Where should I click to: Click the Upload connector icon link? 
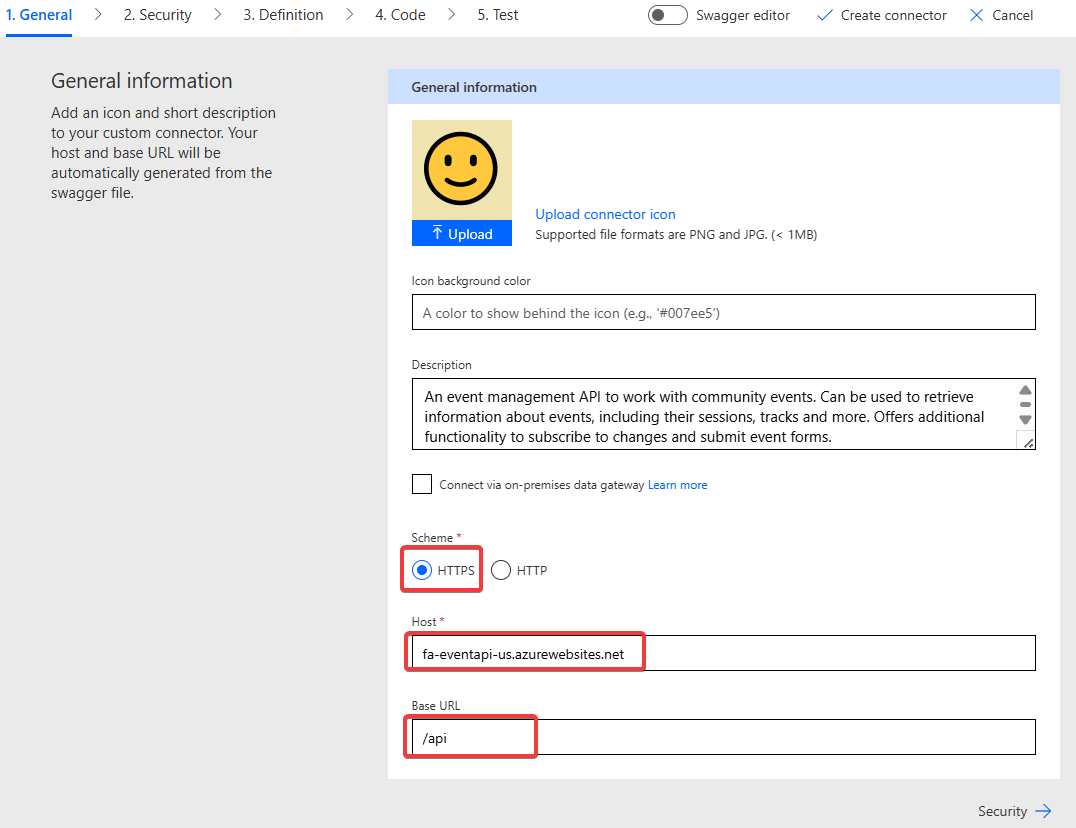click(605, 214)
